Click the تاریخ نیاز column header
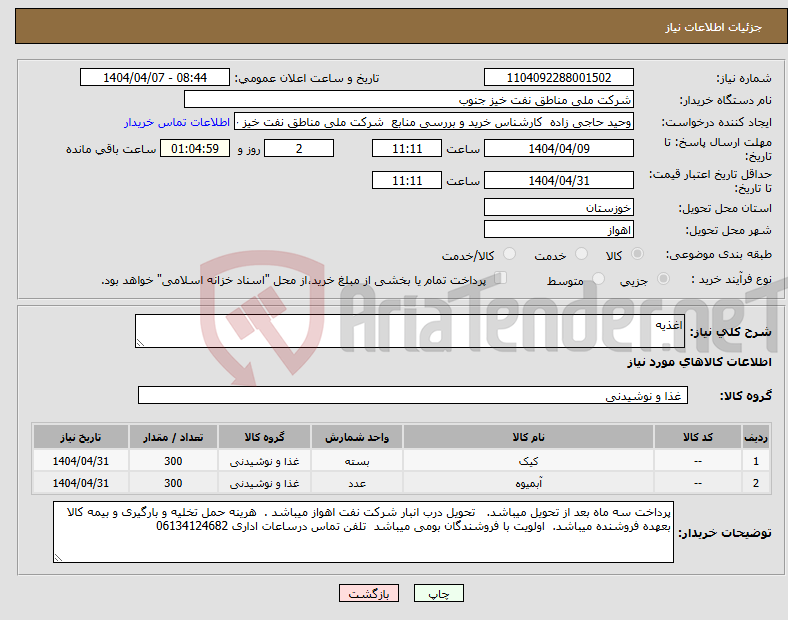The height and width of the screenshot is (620, 788). (x=81, y=437)
